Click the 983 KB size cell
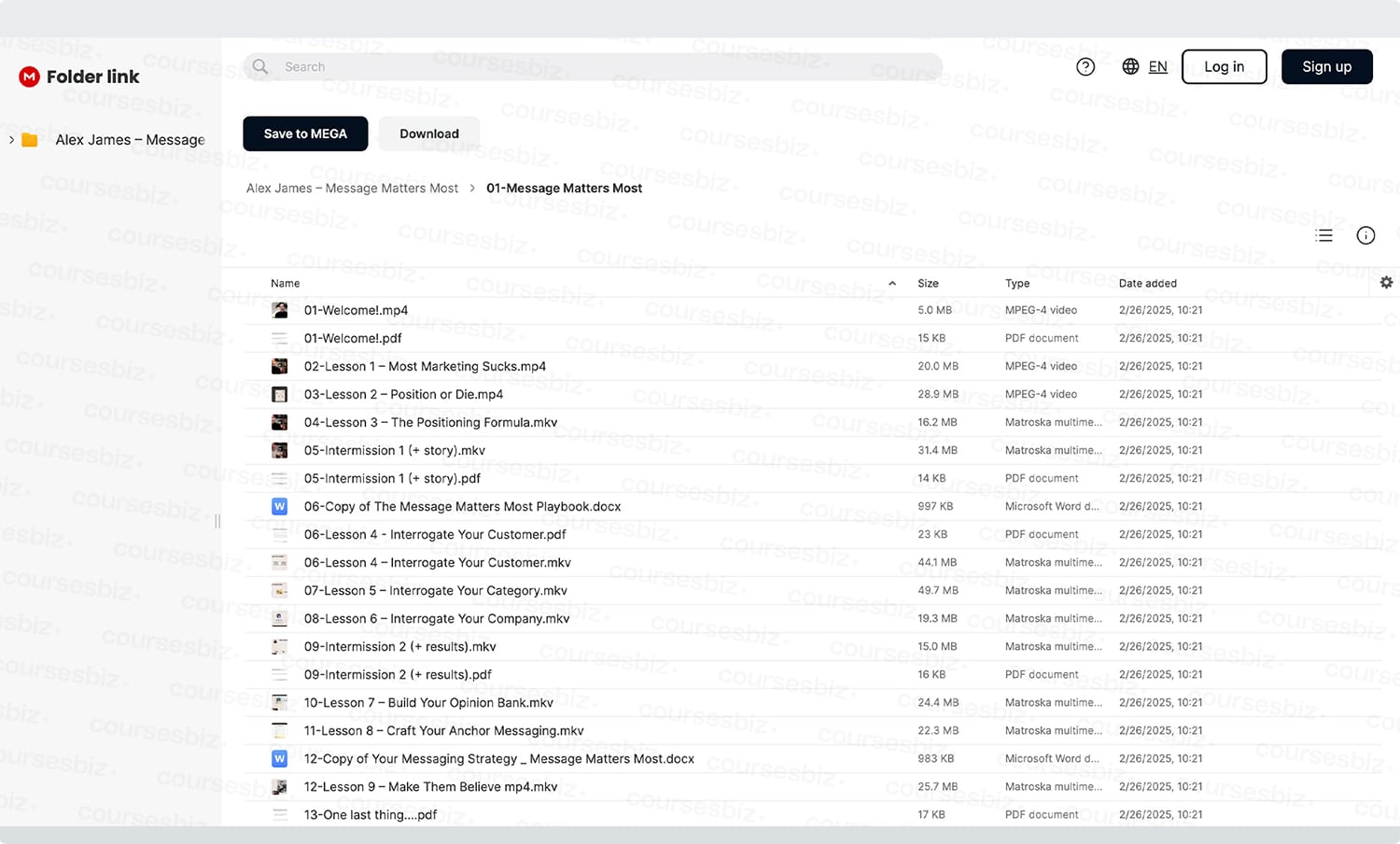 coord(935,758)
